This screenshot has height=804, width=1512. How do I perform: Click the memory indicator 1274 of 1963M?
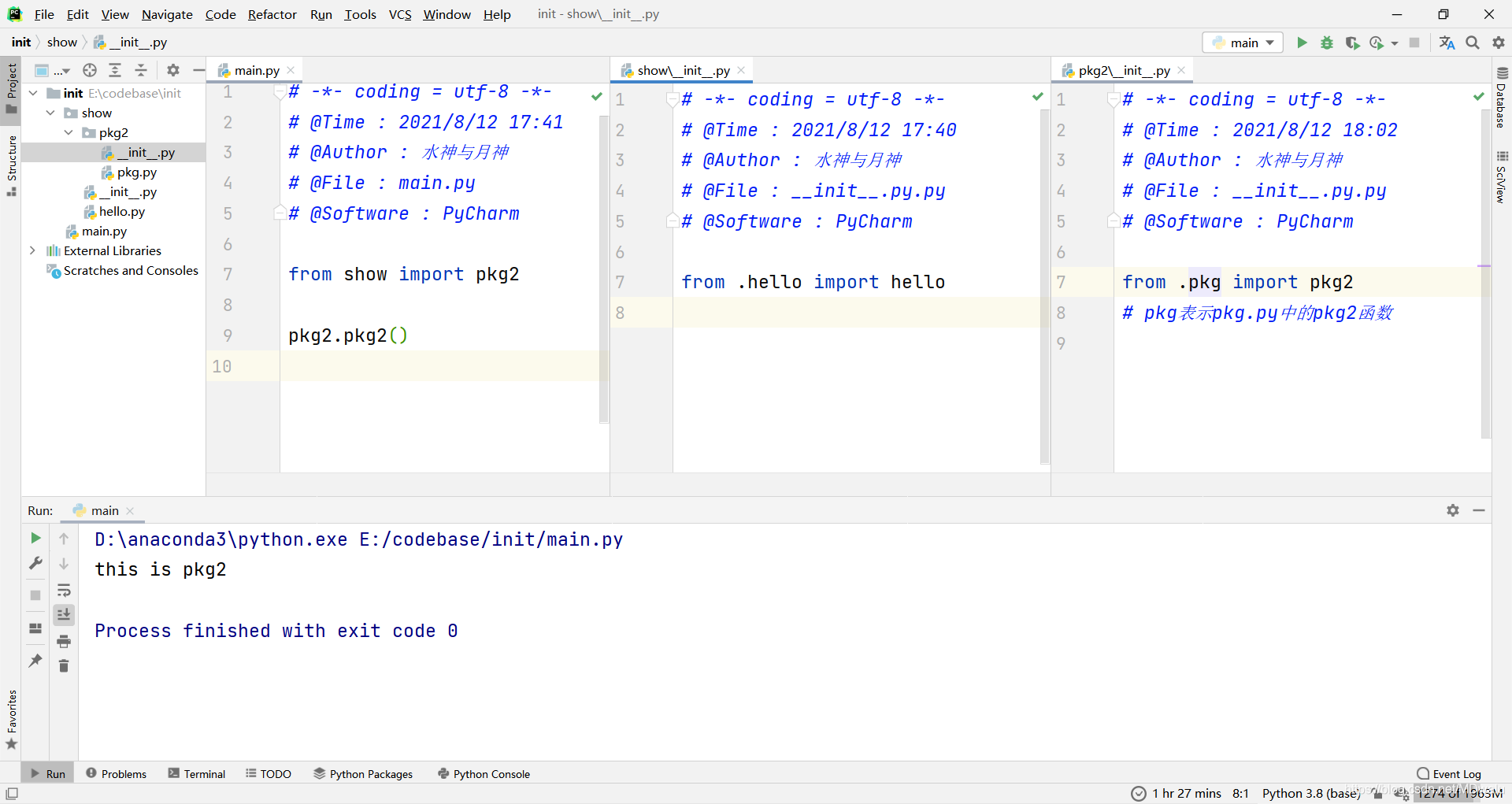point(1459,794)
